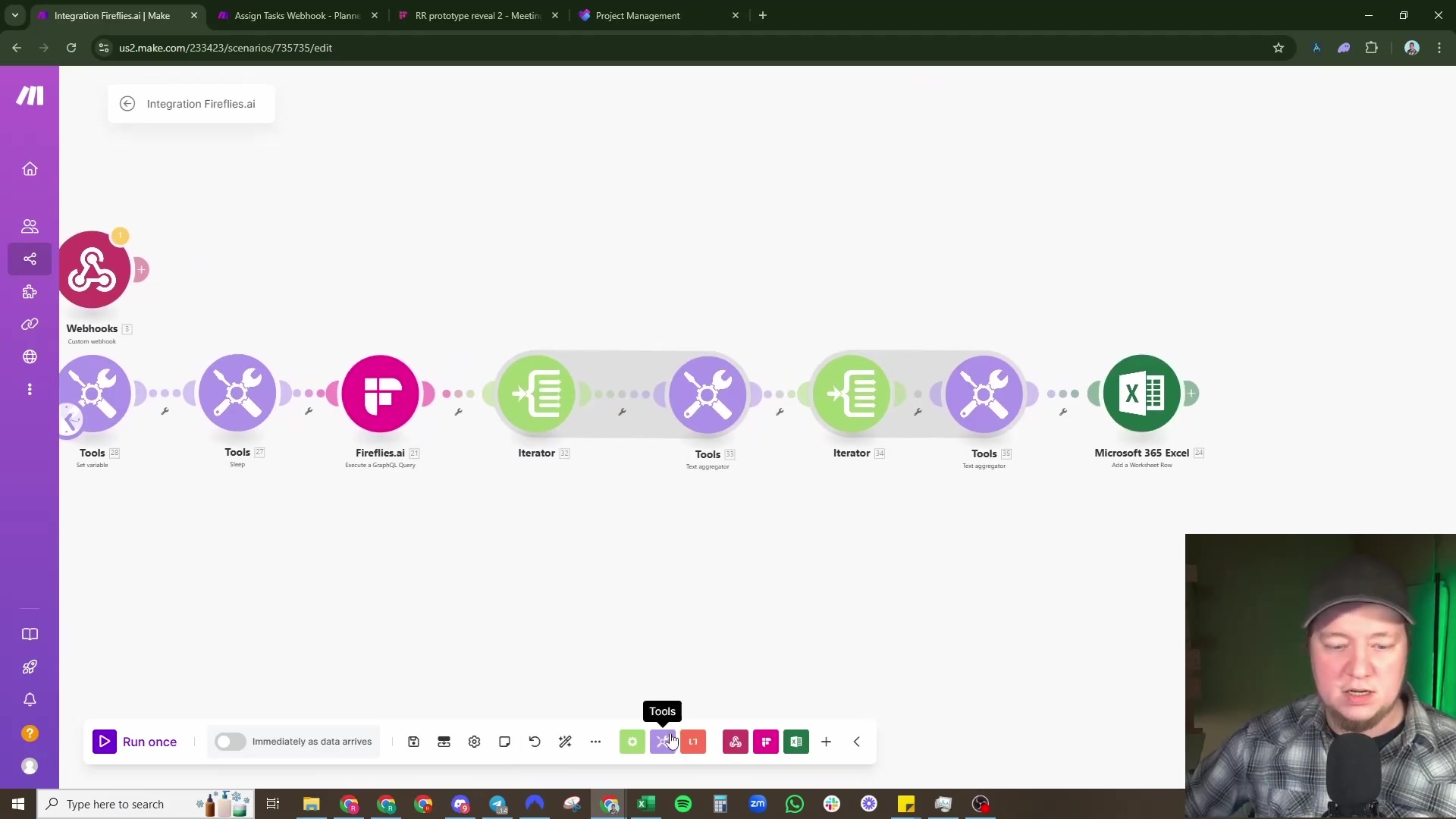Viewport: 1456px width, 819px height.
Task: Open the Notes icon in toolbar
Action: point(504,742)
